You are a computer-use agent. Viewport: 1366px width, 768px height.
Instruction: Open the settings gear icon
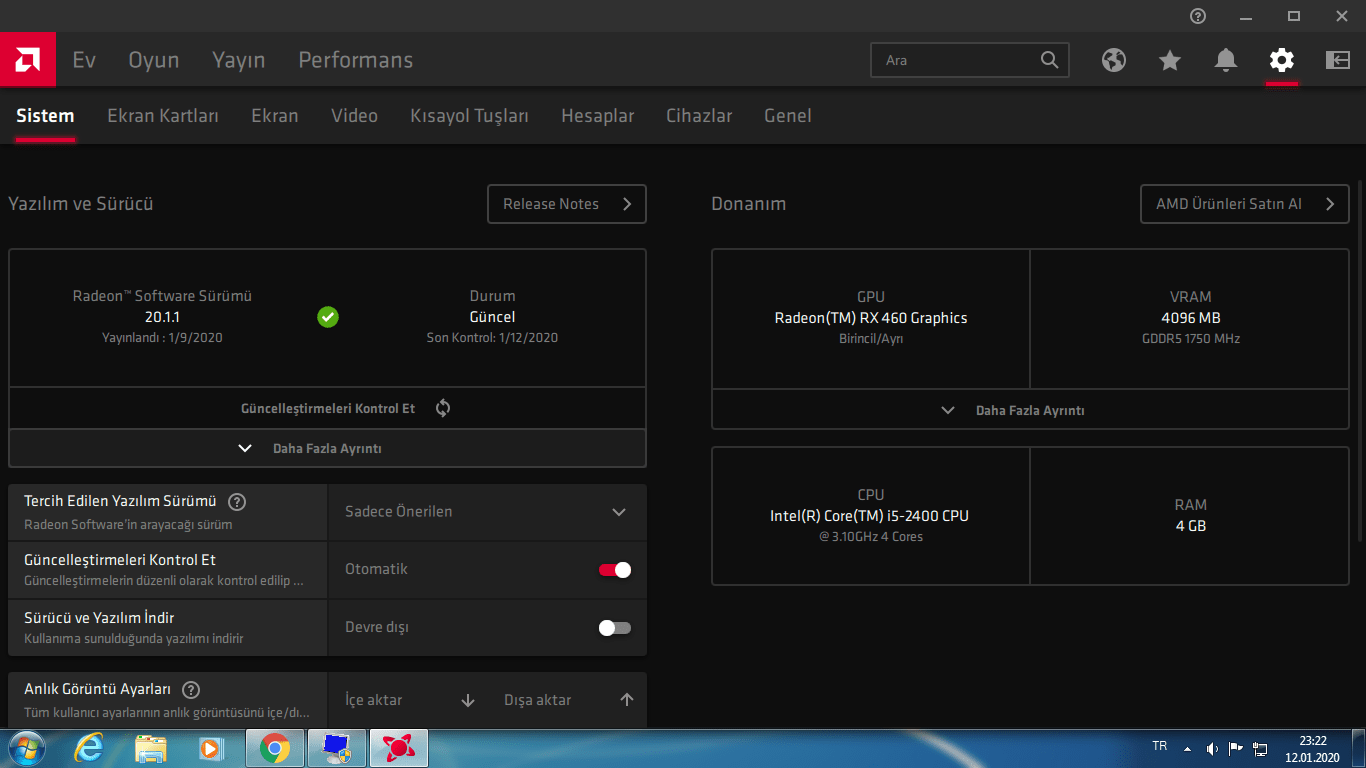click(1282, 60)
